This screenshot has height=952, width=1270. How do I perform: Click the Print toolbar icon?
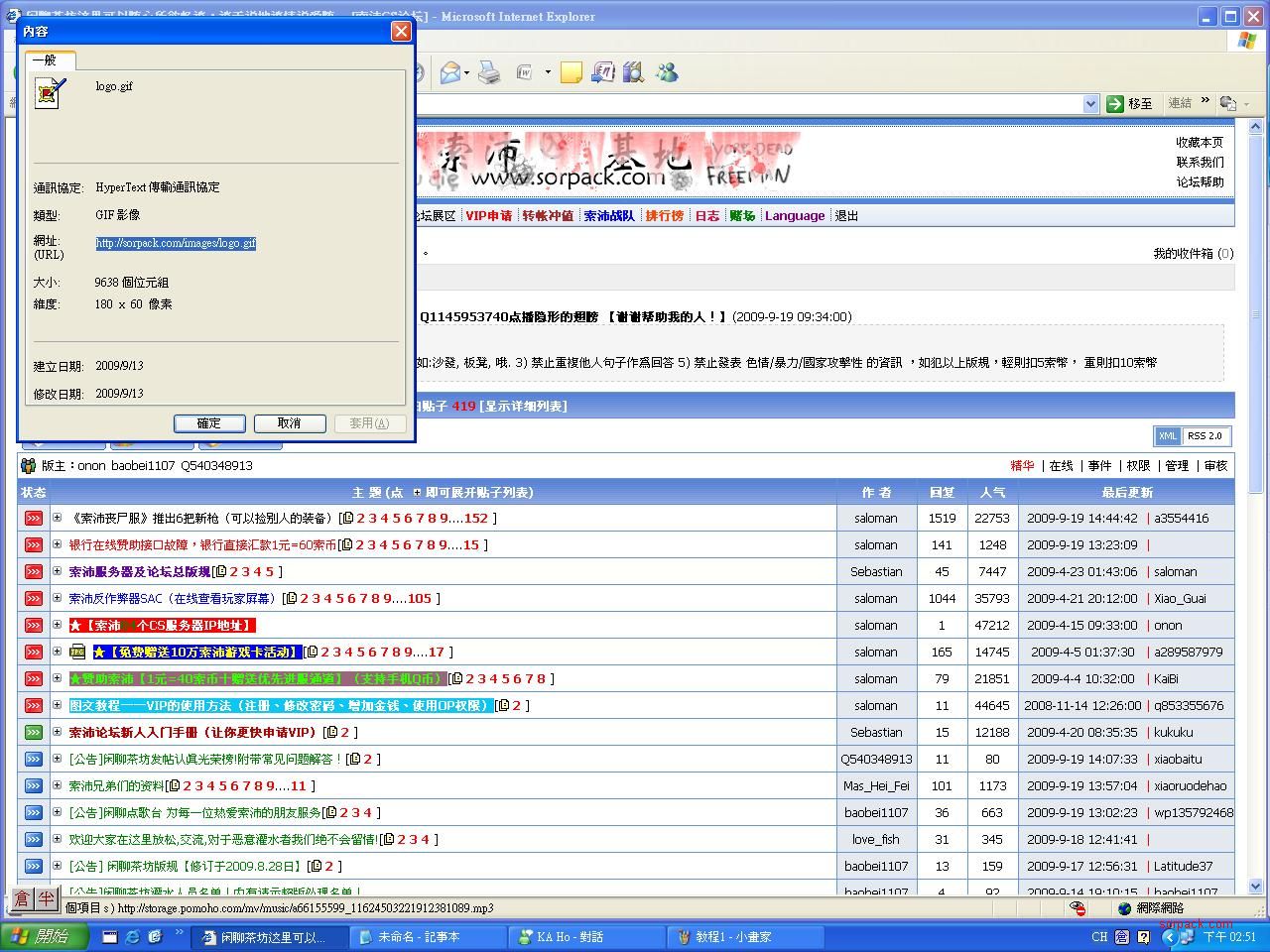[x=489, y=72]
